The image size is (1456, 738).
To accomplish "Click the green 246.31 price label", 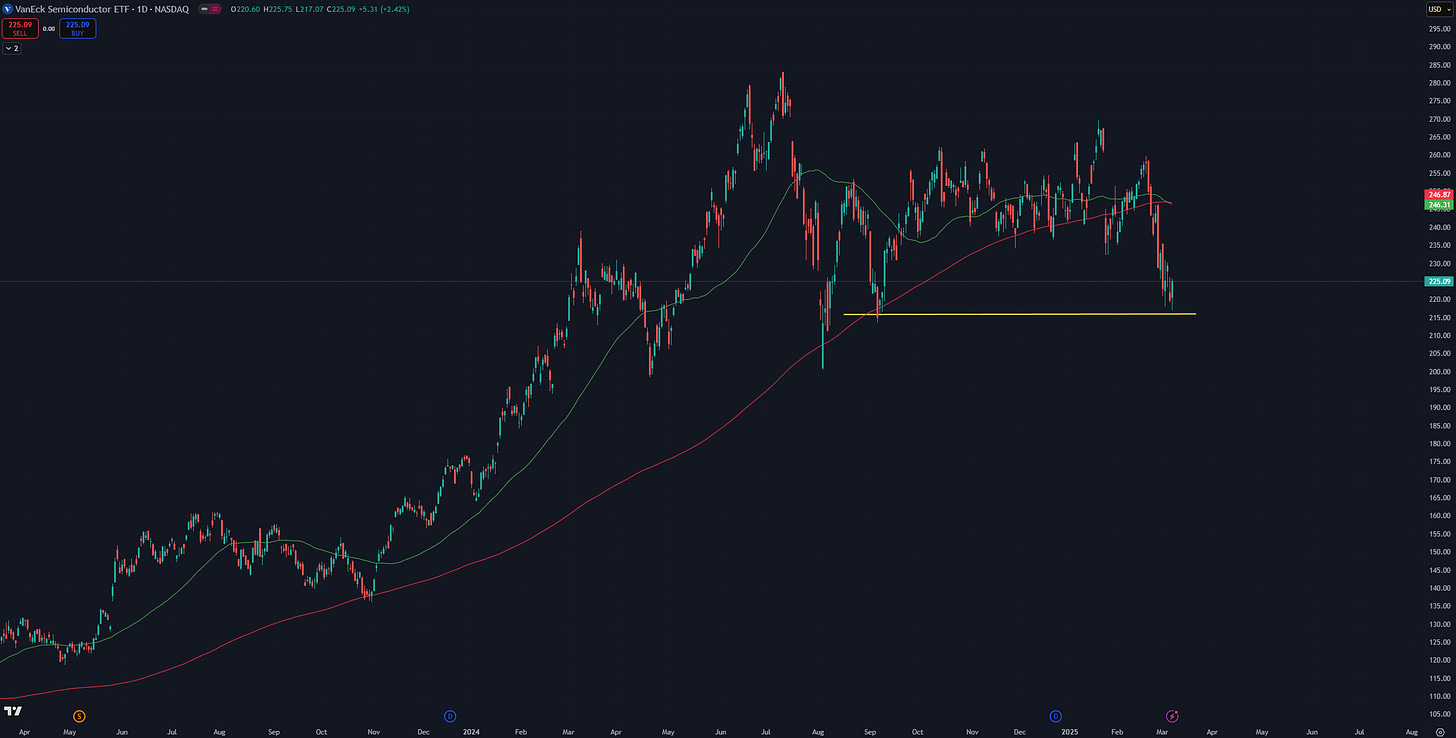I will [x=1440, y=204].
